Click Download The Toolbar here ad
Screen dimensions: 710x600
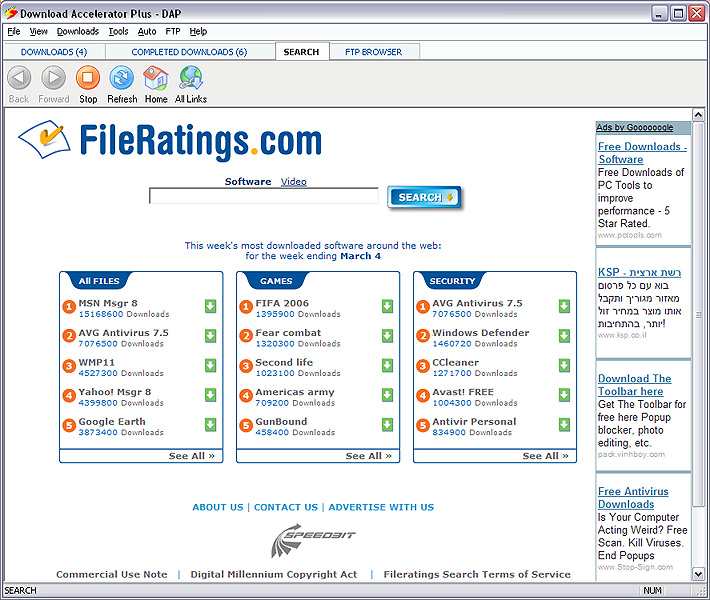[x=634, y=384]
